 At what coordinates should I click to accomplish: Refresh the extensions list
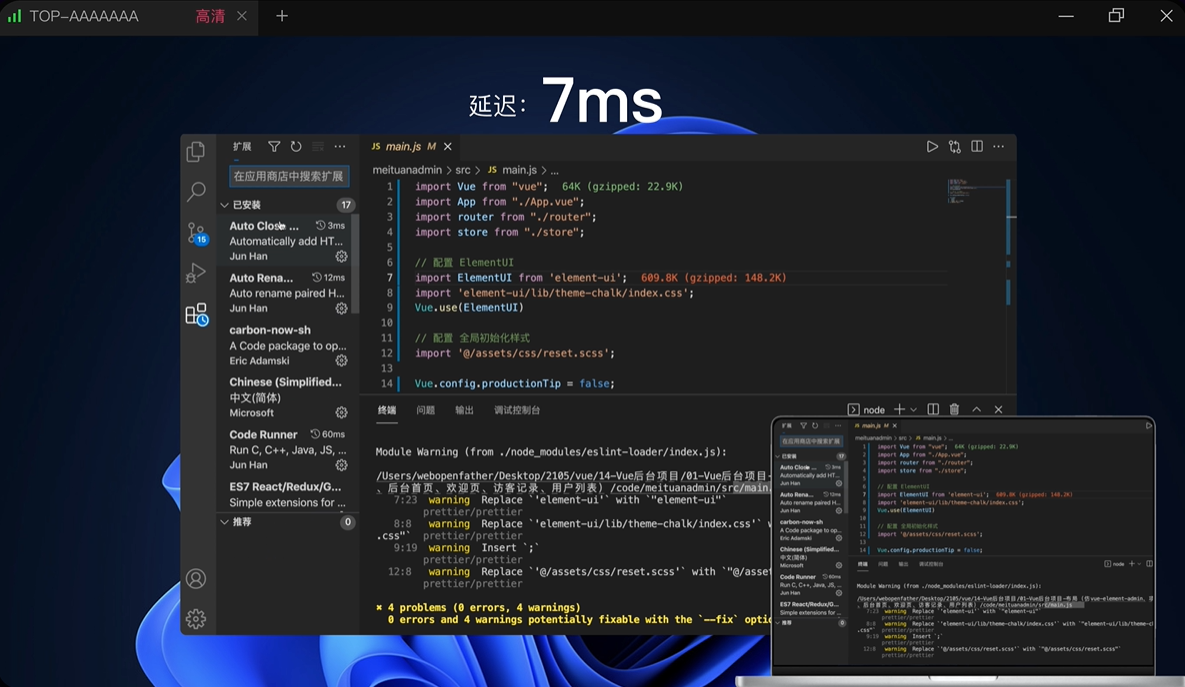click(x=296, y=146)
